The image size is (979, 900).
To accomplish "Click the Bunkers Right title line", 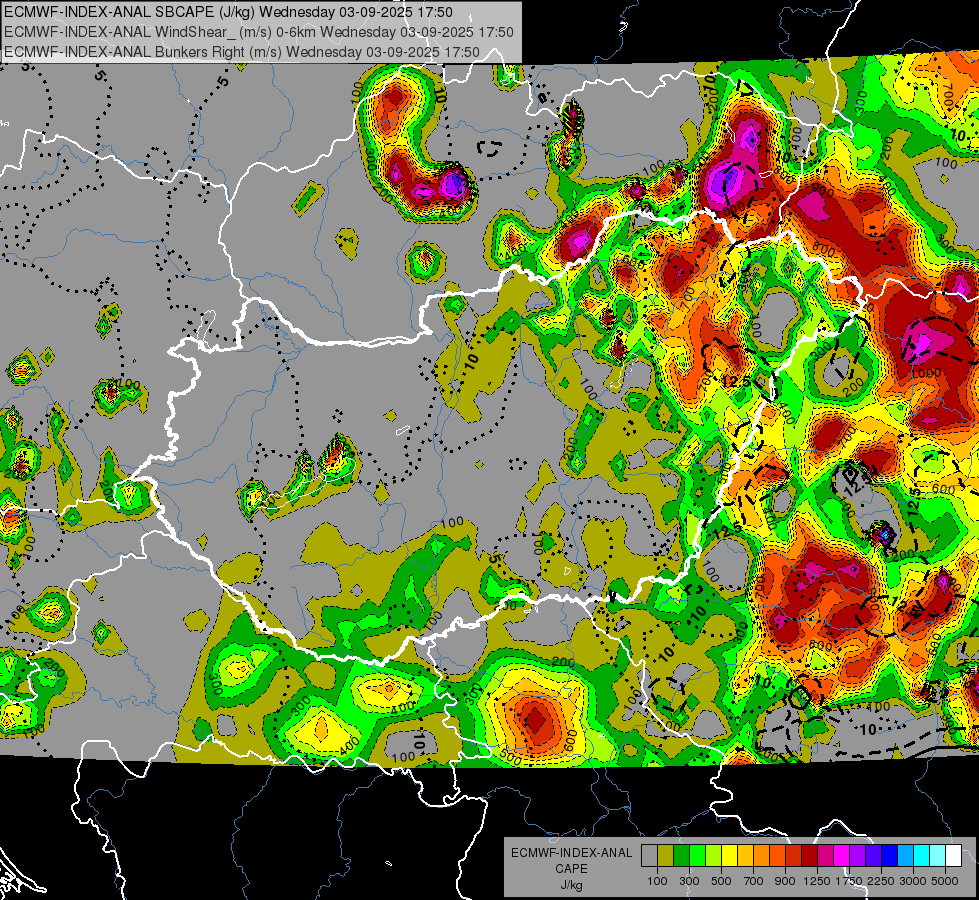I will click(242, 52).
